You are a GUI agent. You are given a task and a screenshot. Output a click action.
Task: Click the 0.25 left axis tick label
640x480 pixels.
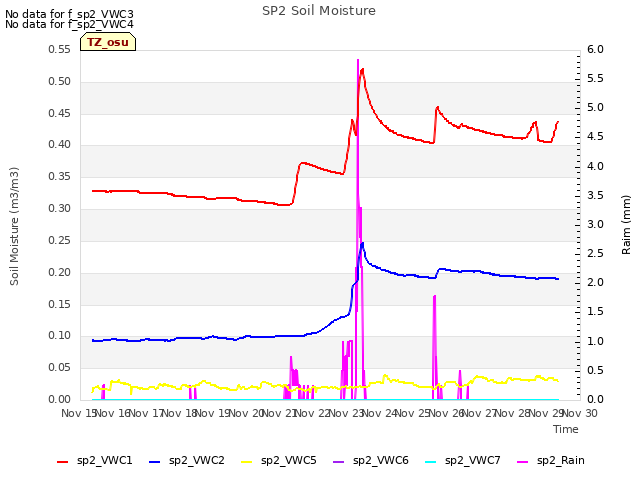coord(60,240)
